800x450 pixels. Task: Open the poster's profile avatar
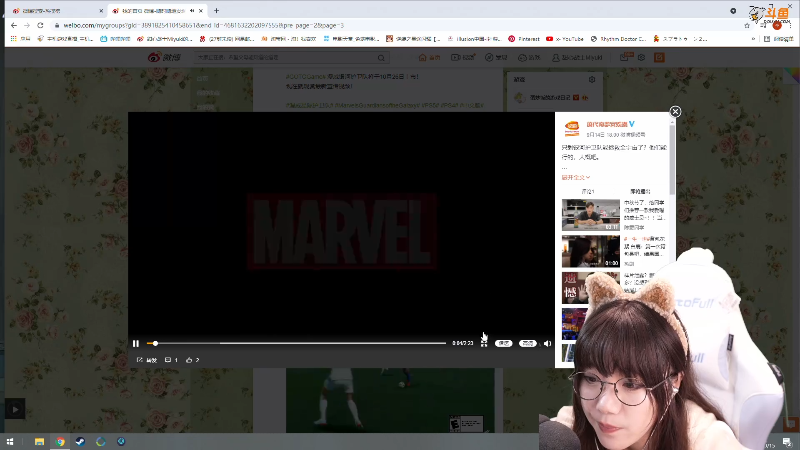pyautogui.click(x=572, y=129)
